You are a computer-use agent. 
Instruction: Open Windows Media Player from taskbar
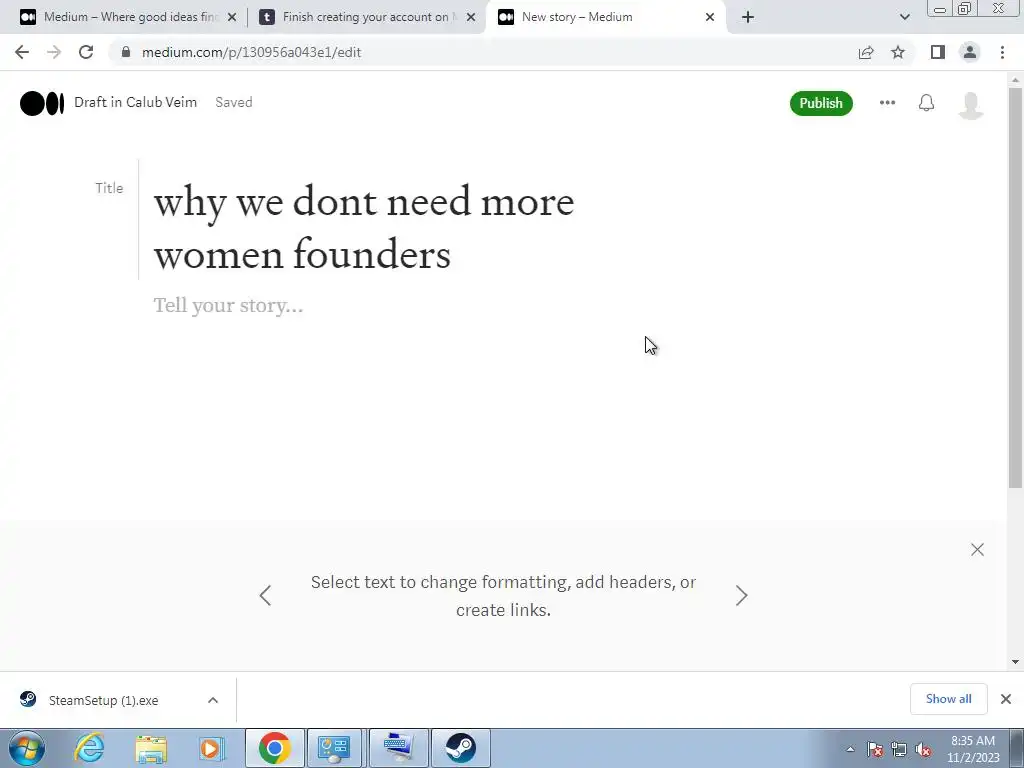pyautogui.click(x=212, y=748)
